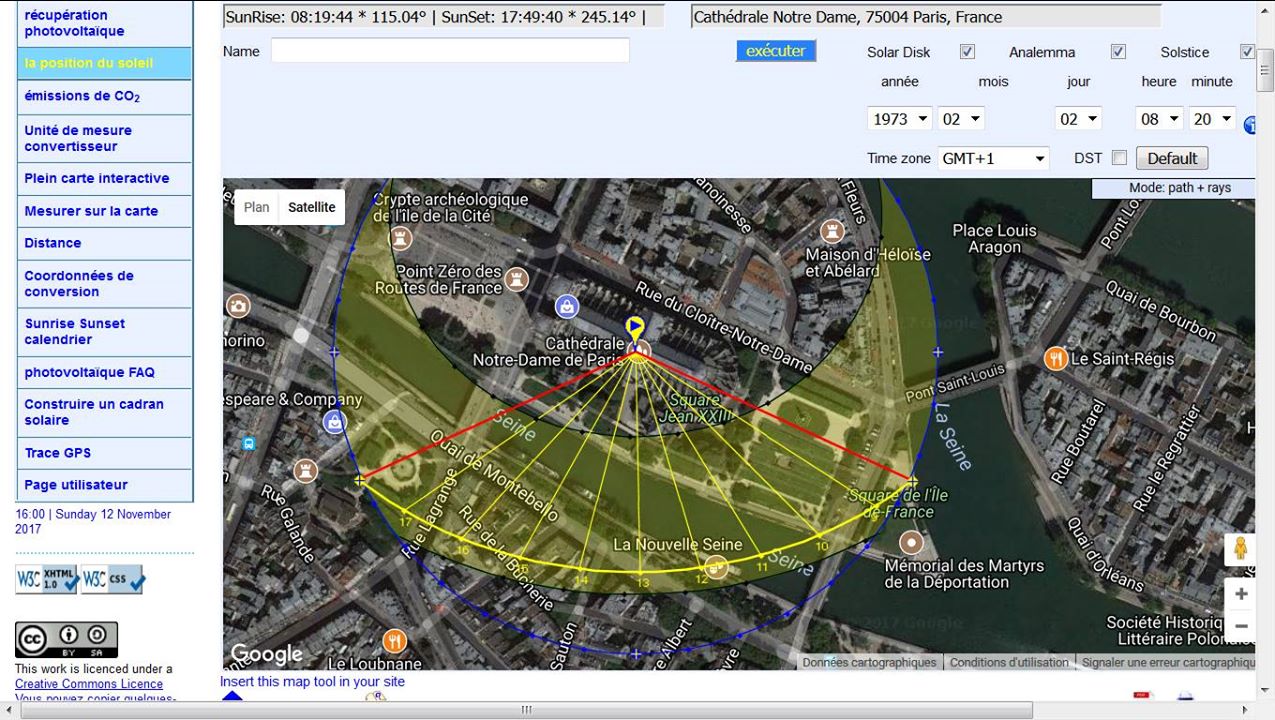This screenshot has width=1275, height=720.
Task: Open Trace GPS menu item
Action: [x=104, y=453]
